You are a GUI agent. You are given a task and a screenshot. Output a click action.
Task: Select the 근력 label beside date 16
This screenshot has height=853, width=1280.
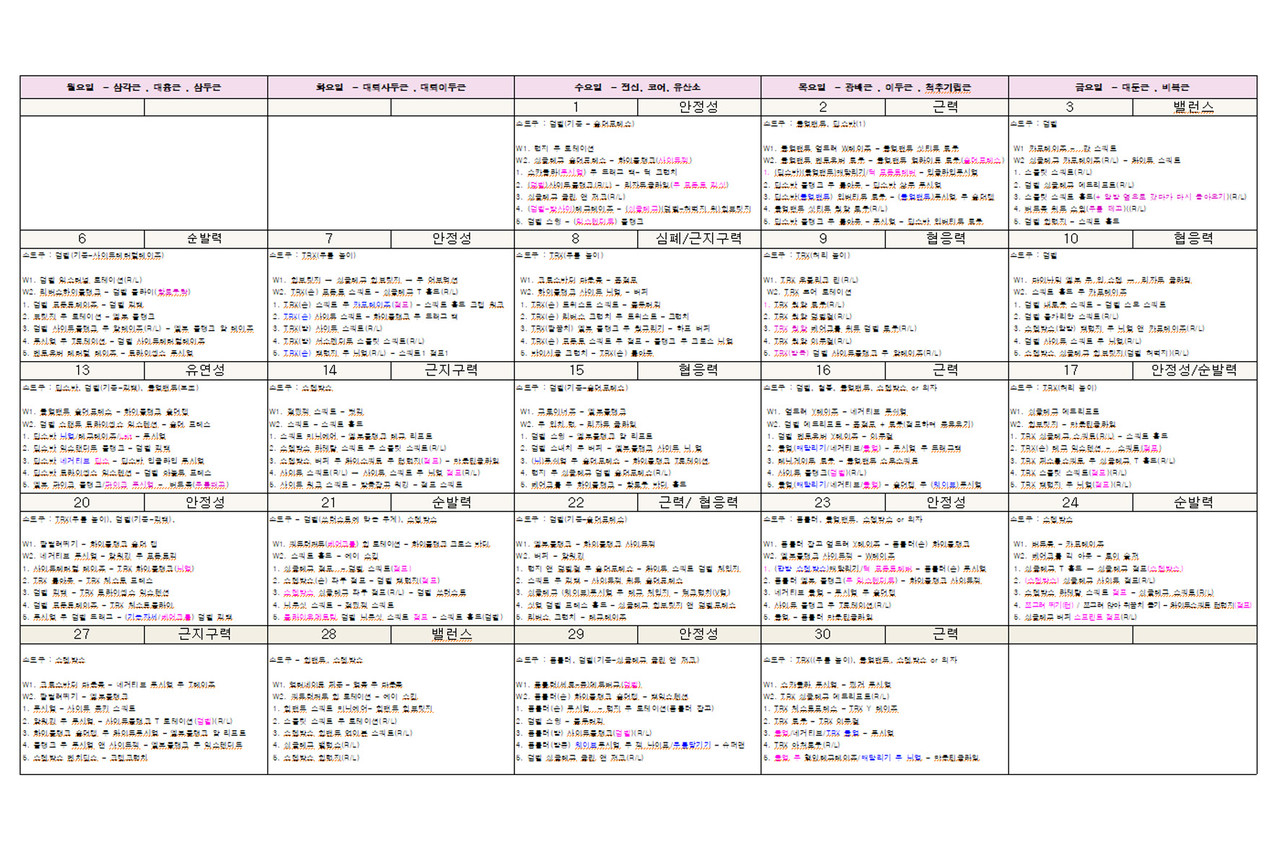(947, 370)
